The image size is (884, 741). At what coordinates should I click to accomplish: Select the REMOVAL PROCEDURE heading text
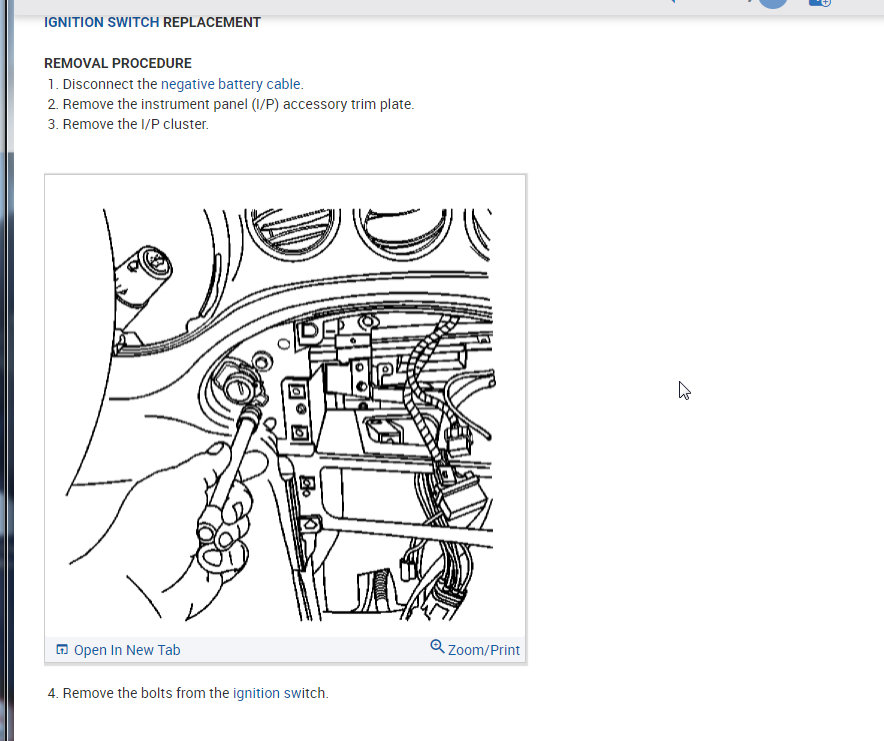pyautogui.click(x=118, y=63)
